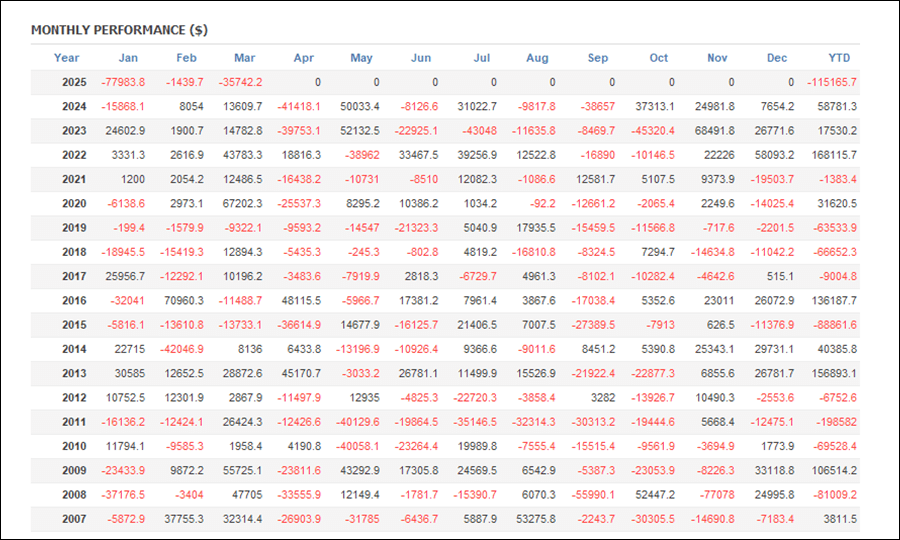The height and width of the screenshot is (540, 900).
Task: Click the Year column header
Action: tap(67, 58)
